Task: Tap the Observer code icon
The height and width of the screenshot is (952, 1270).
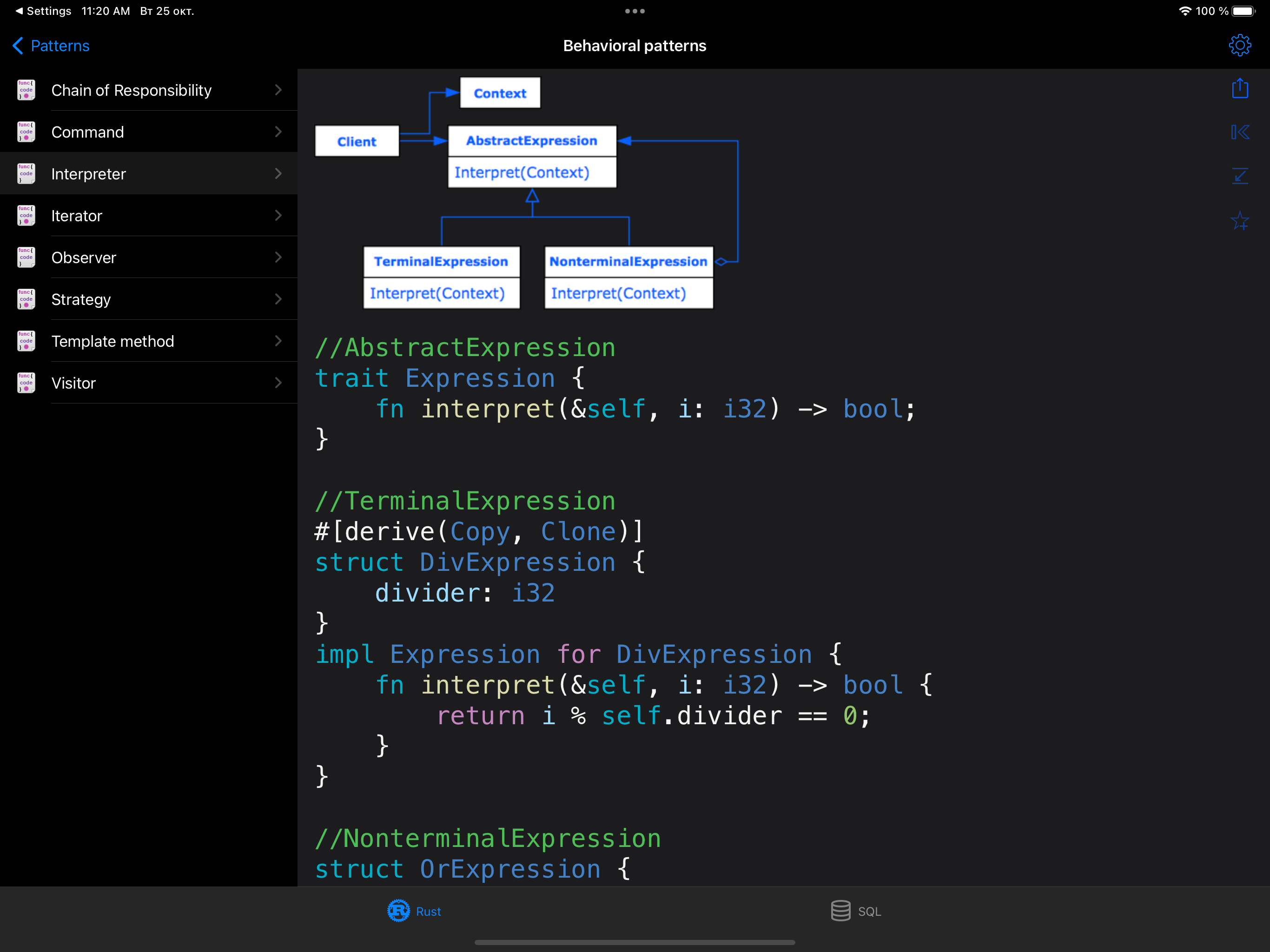Action: 26,258
